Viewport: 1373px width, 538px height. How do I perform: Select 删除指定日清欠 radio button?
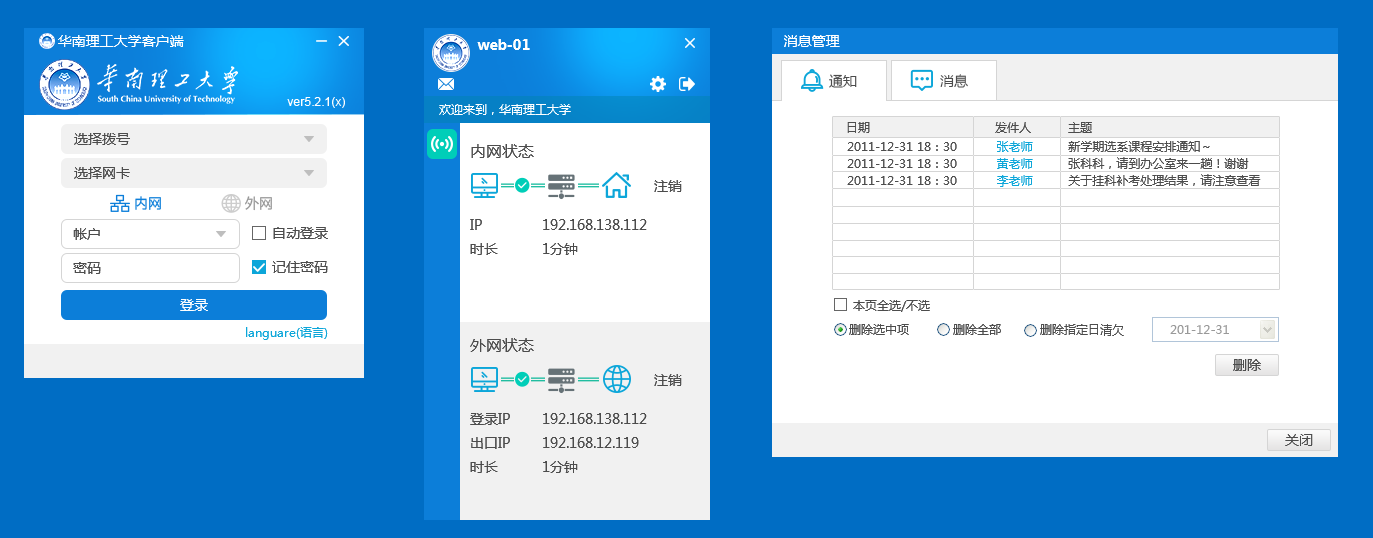pyautogui.click(x=1030, y=330)
